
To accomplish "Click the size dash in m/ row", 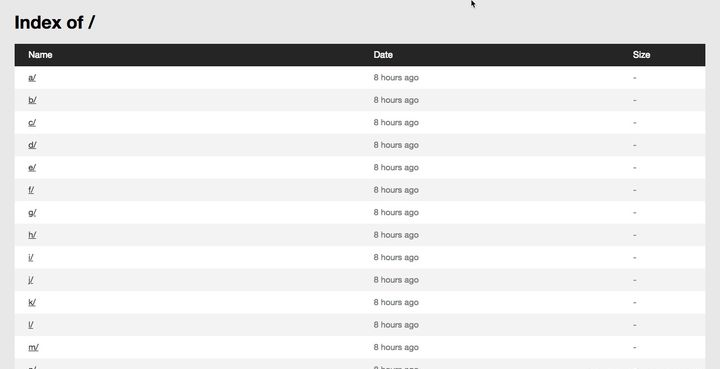I will click(635, 347).
